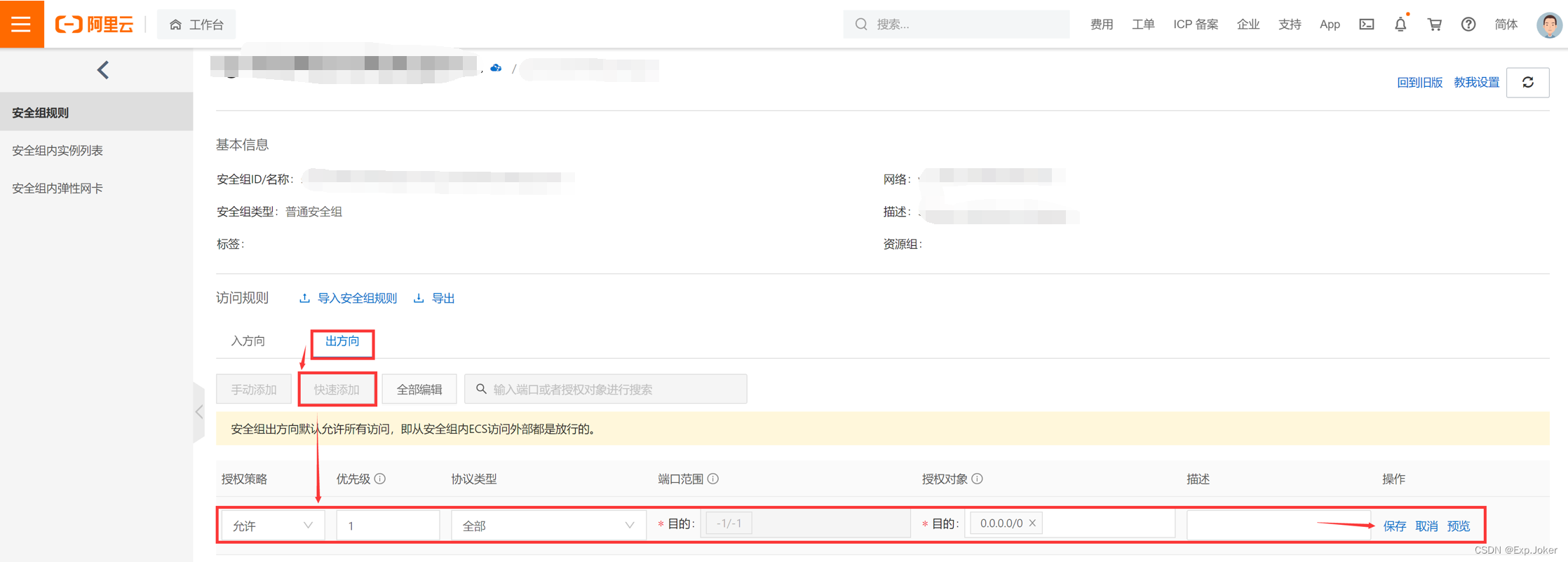The width and height of the screenshot is (1568, 562).
Task: Click the back arrow in sidebar
Action: (x=103, y=70)
